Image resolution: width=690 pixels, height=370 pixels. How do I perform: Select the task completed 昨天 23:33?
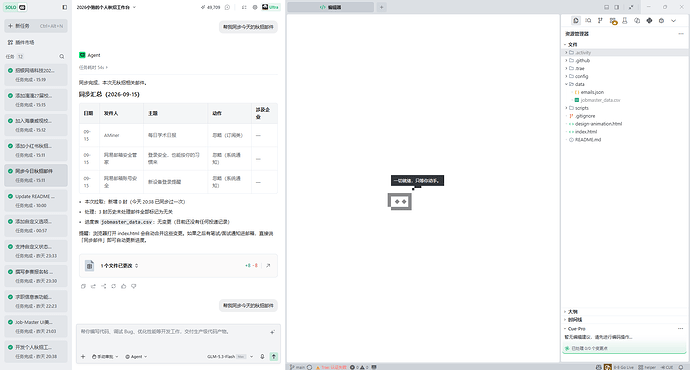tap(36, 251)
